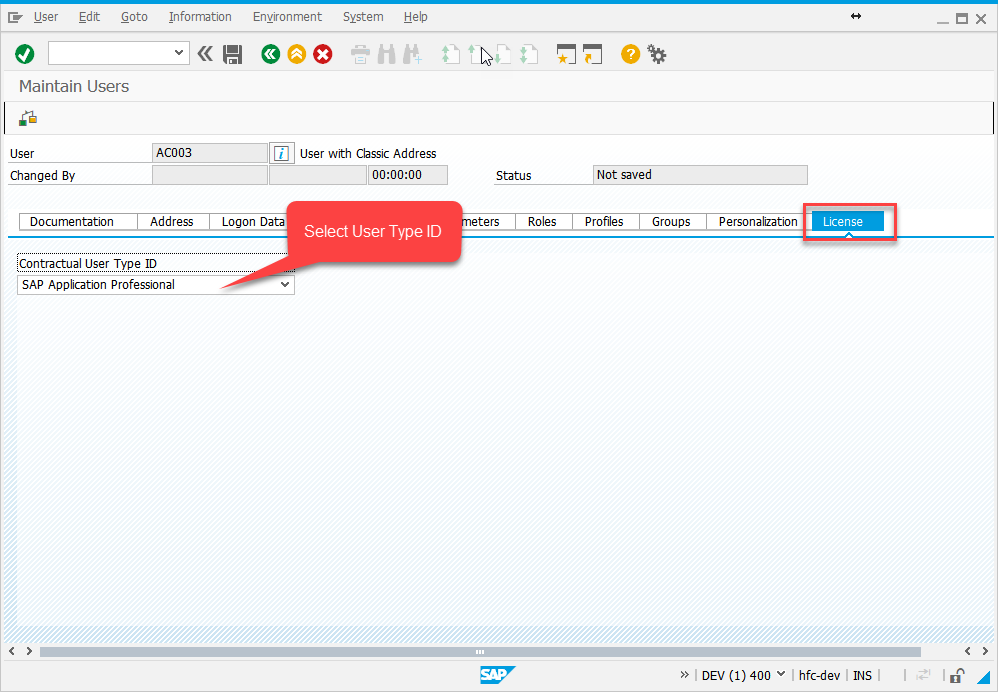
Task: Exit the transaction with the yellow up-arrows icon
Action: (297, 54)
